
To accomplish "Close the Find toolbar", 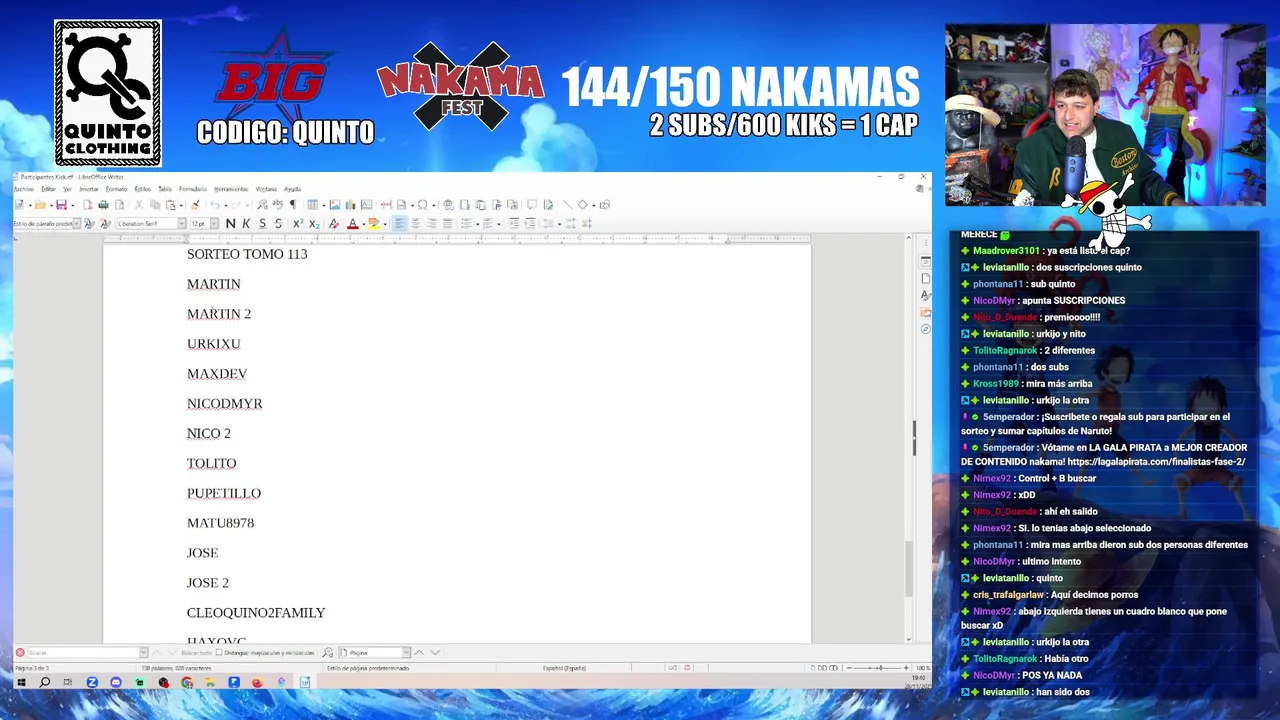I will coord(19,652).
